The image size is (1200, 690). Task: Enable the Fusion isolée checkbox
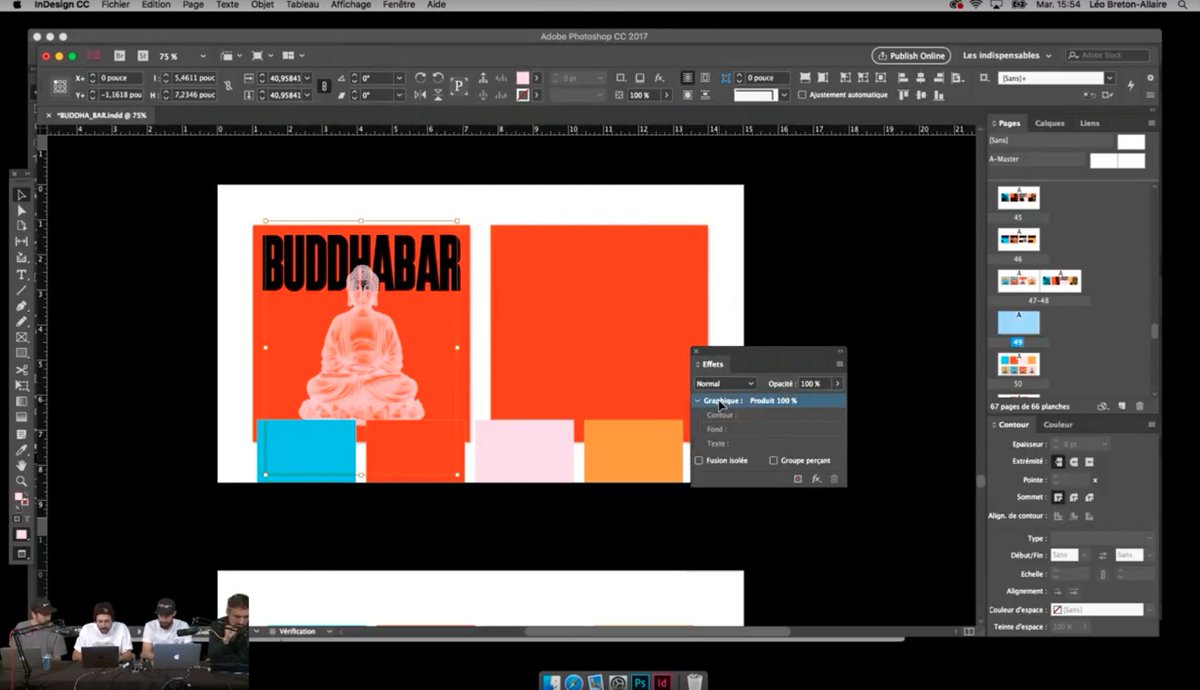click(698, 460)
